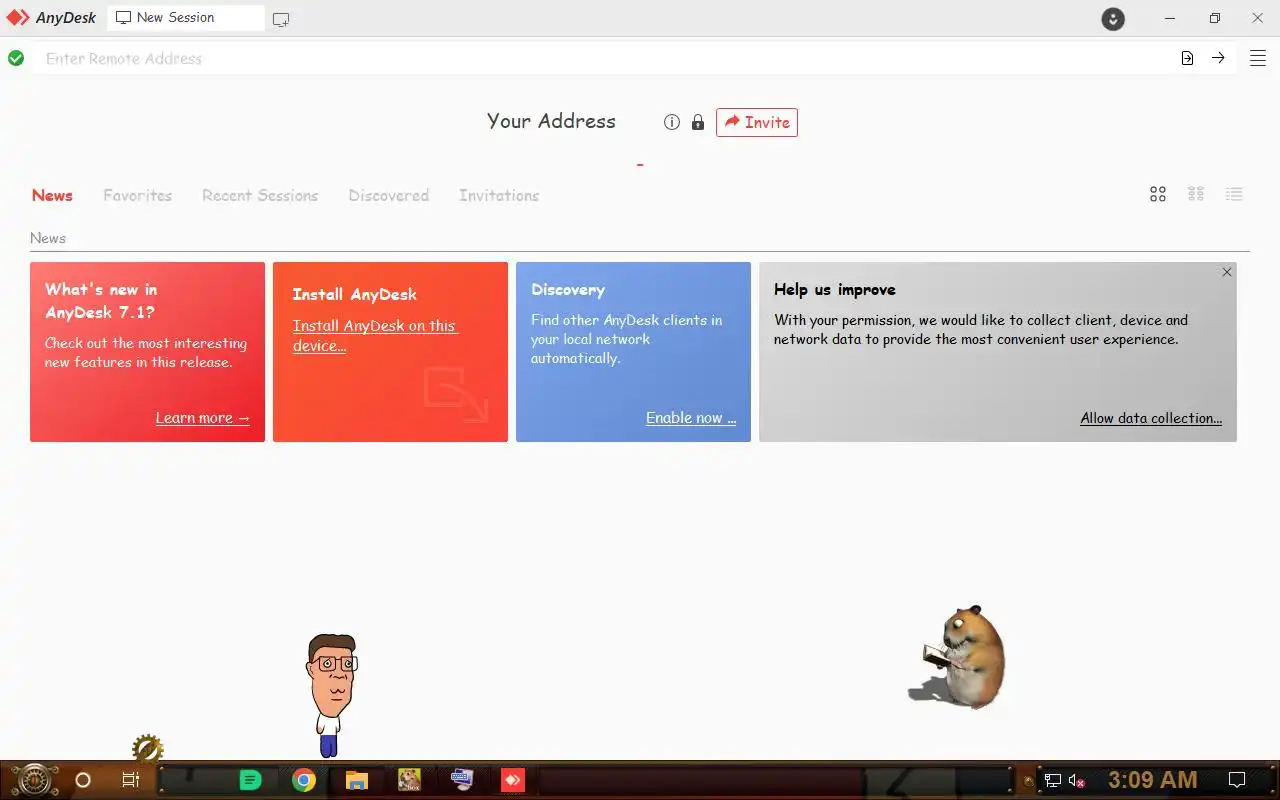
Task: Click the 3:09 AM clock
Action: (x=1152, y=780)
